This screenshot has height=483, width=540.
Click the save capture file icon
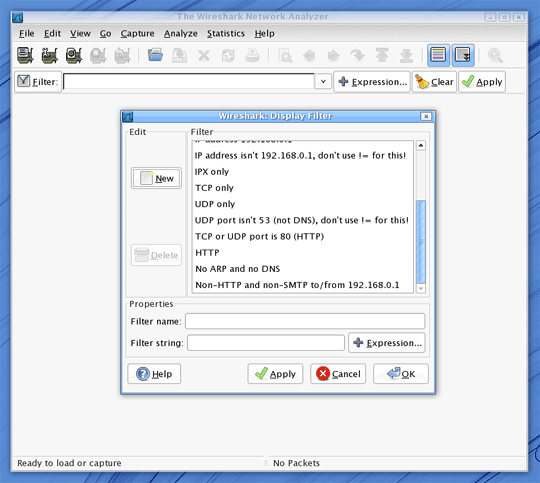tap(179, 55)
